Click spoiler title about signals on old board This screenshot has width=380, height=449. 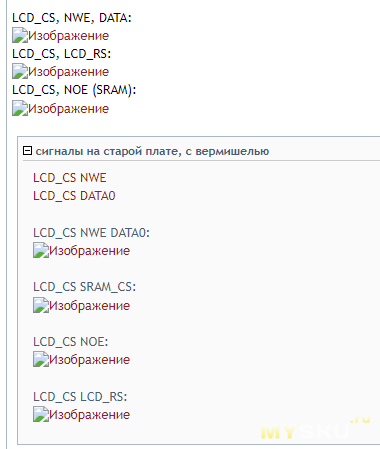pos(152,152)
